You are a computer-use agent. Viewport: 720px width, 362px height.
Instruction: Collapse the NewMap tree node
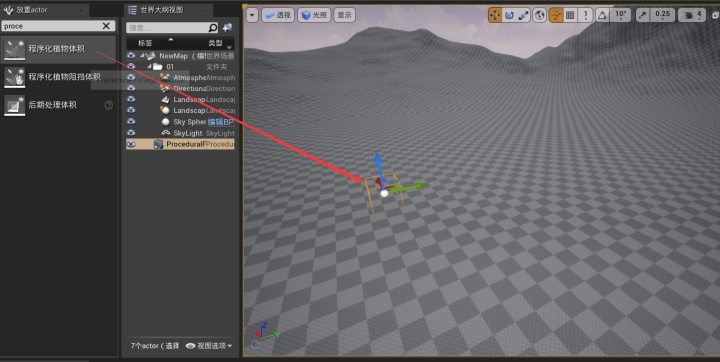pos(142,56)
